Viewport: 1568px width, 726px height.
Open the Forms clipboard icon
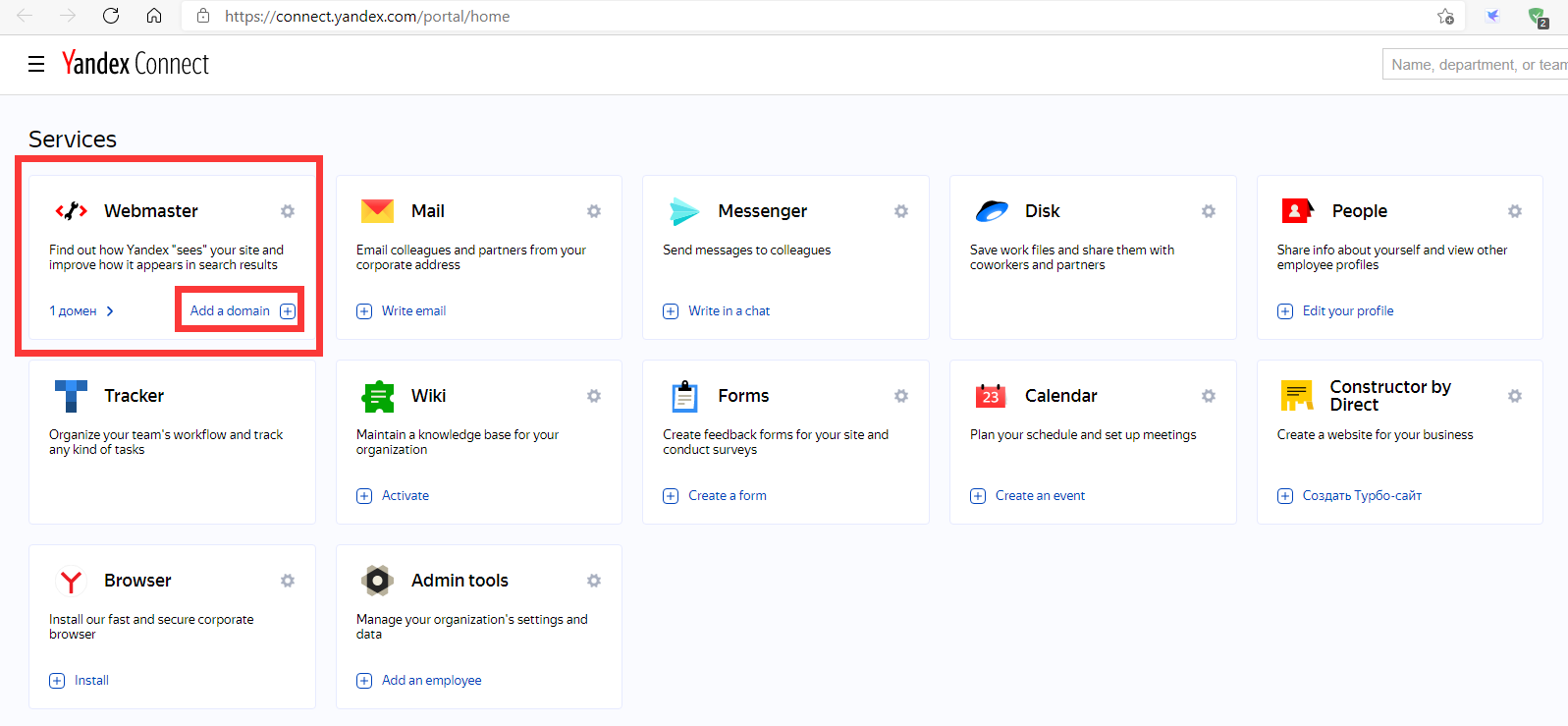684,396
